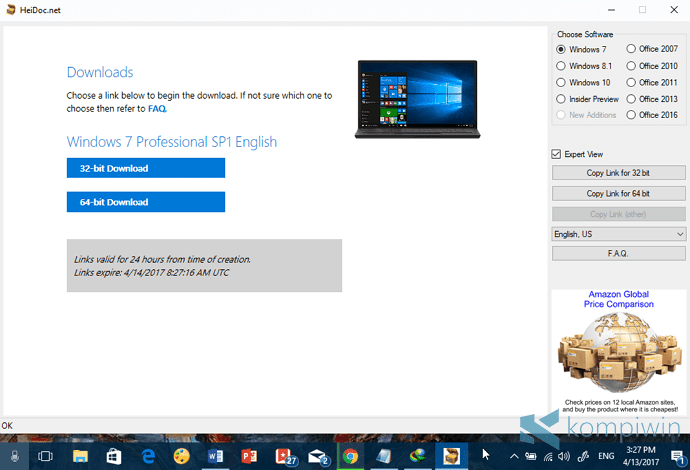The image size is (690, 470).
Task: Open Microsoft Edge from the taskbar
Action: click(148, 456)
